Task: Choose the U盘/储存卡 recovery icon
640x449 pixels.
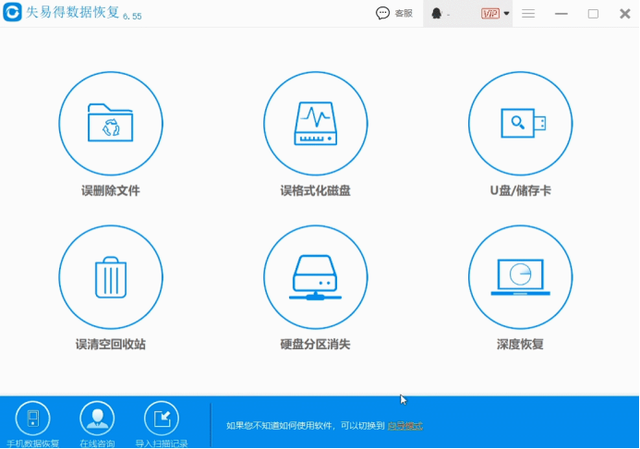Action: (520, 124)
